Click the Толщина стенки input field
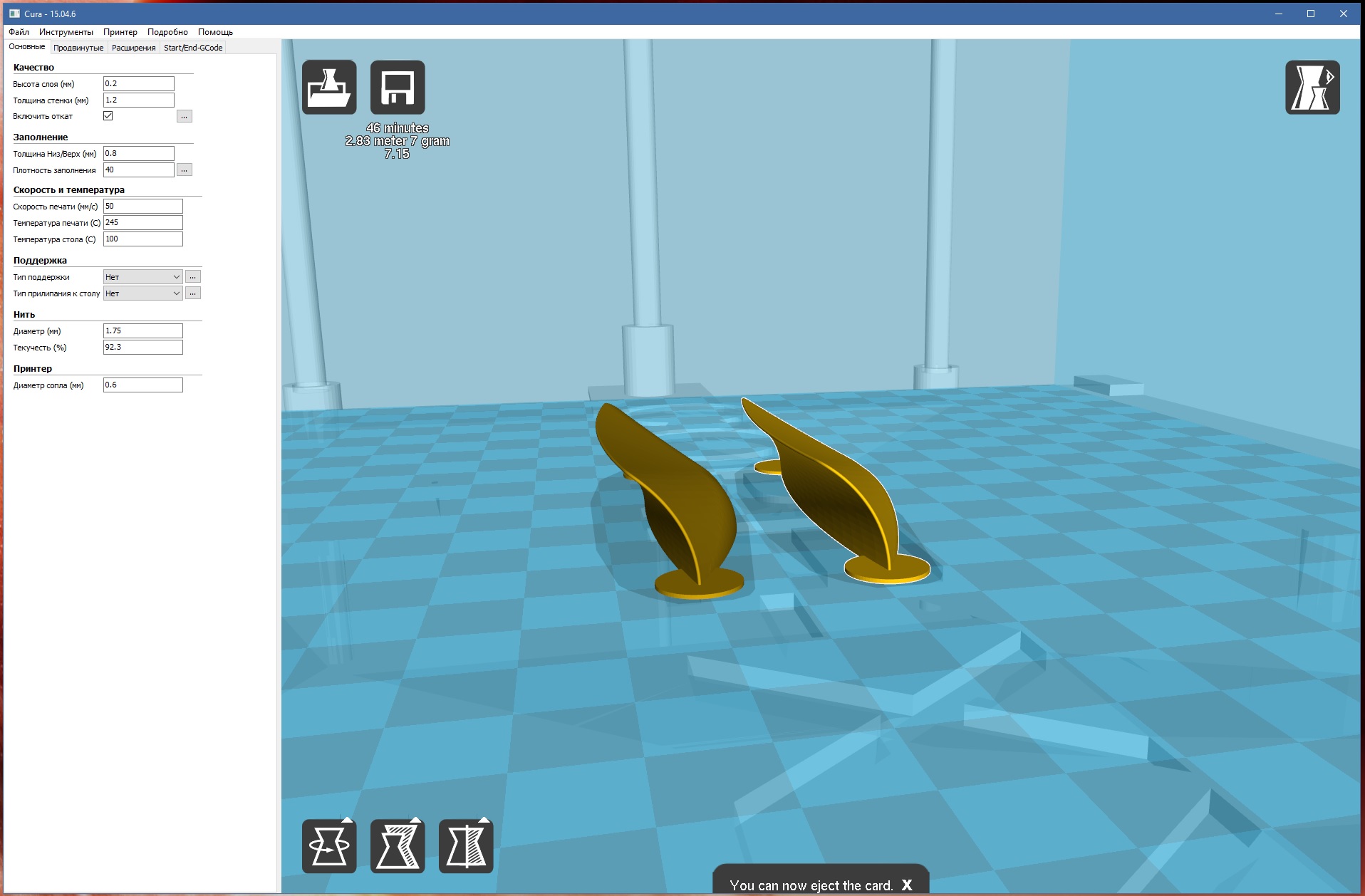The image size is (1365, 896). coord(139,100)
